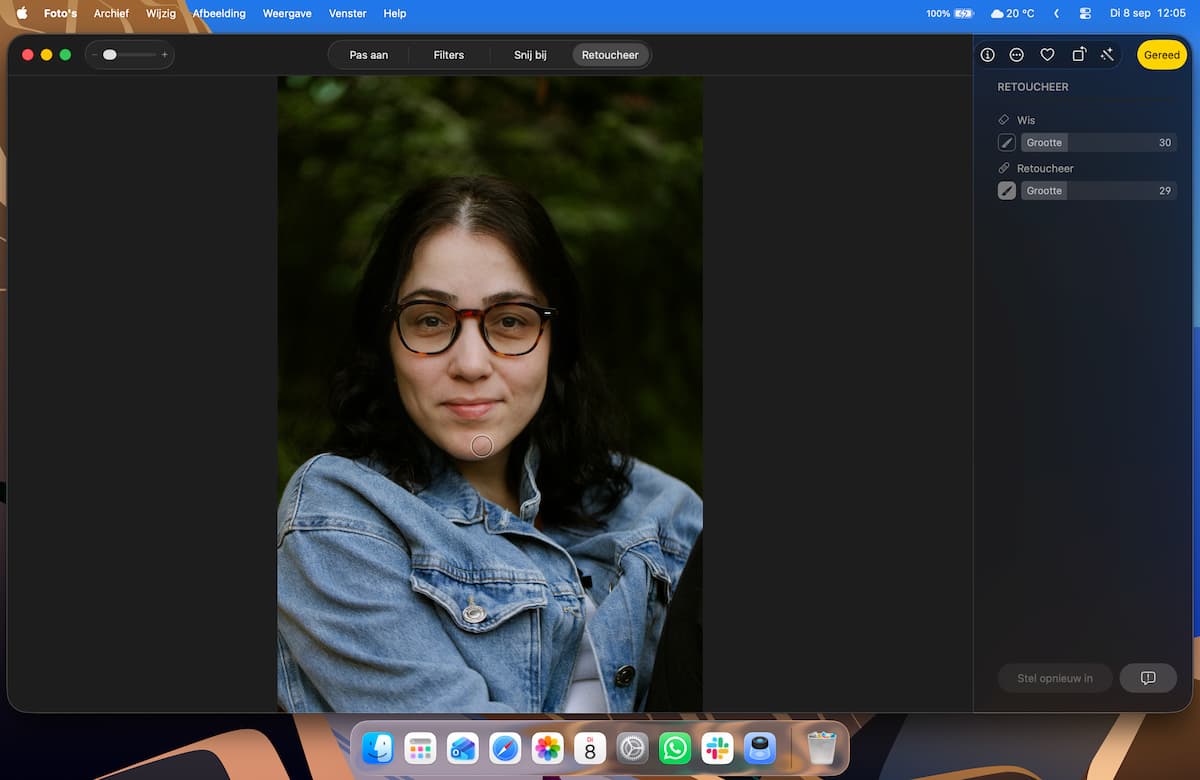Open the photo info panel
The width and height of the screenshot is (1200, 780).
(987, 55)
